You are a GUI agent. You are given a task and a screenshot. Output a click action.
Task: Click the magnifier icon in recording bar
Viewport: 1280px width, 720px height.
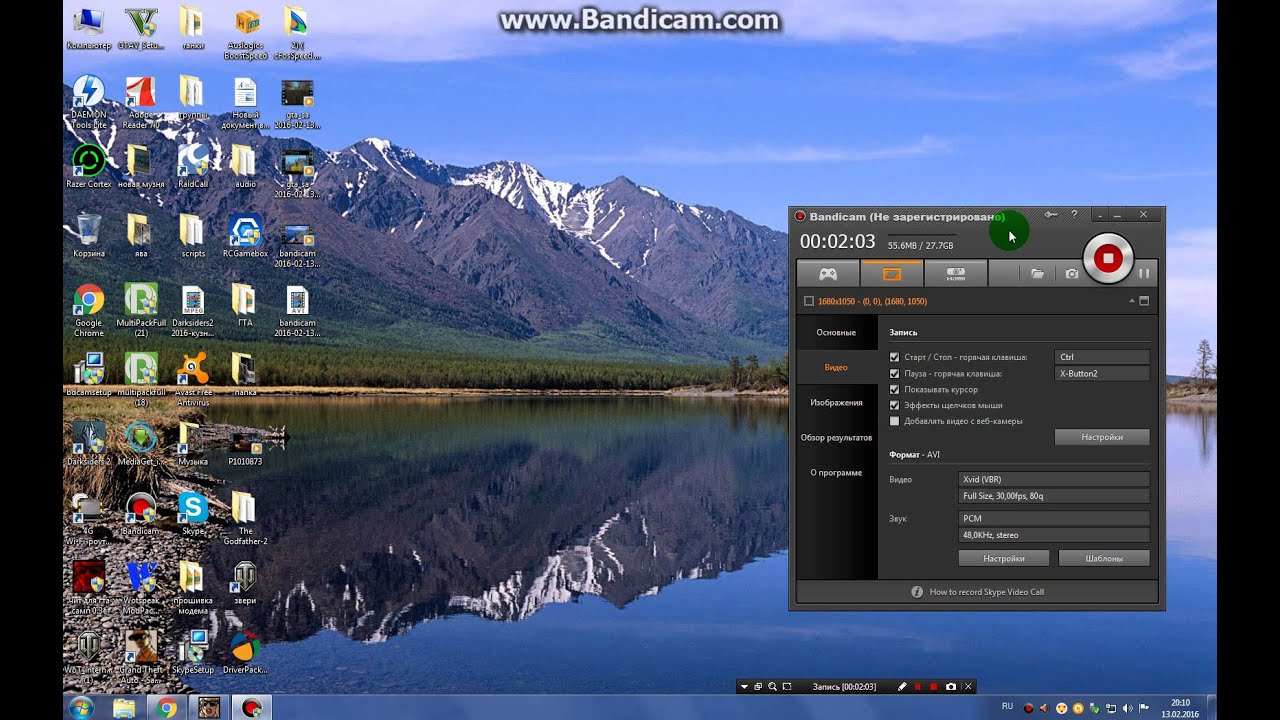[772, 687]
